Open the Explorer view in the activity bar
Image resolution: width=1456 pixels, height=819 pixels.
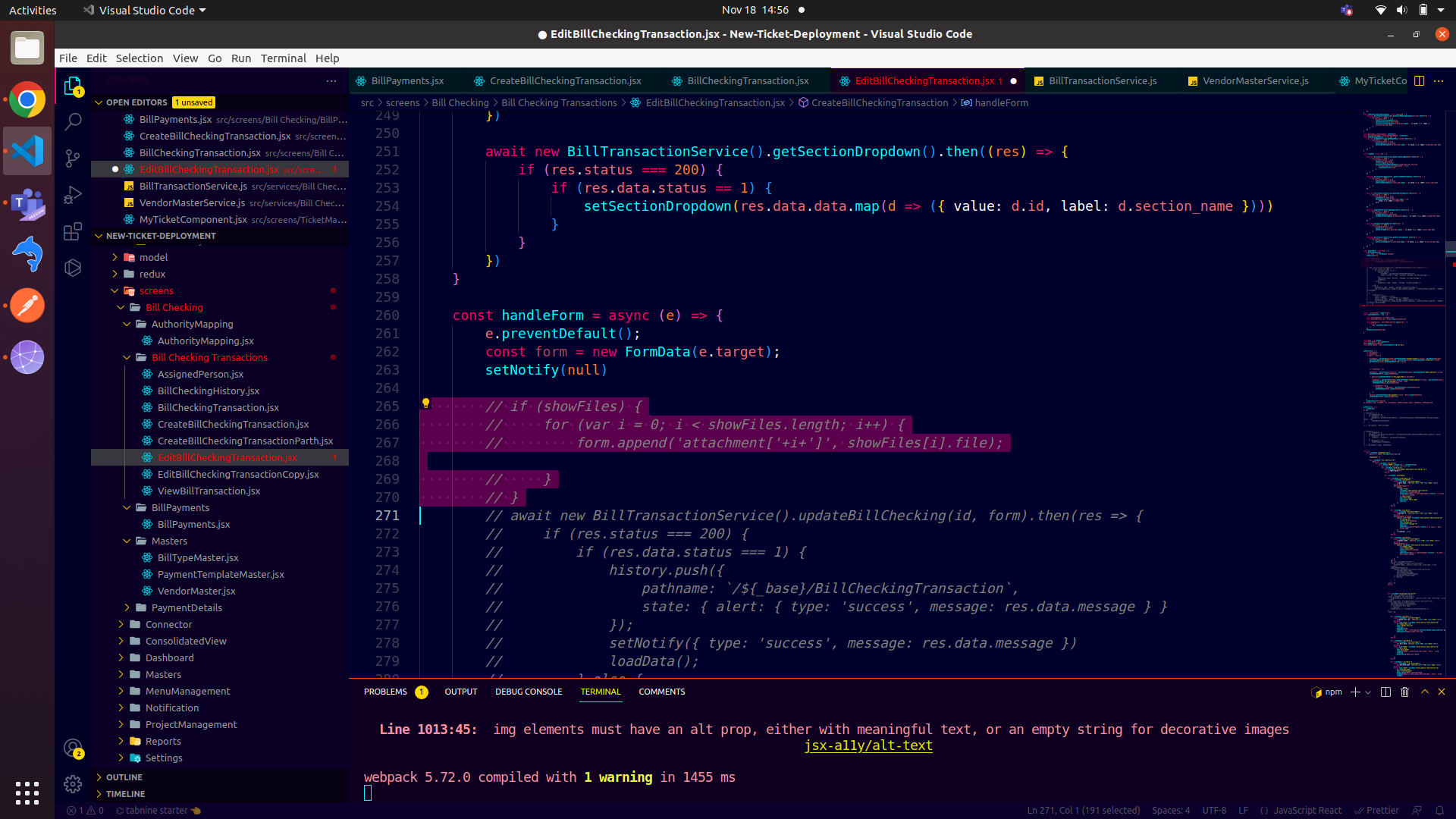pyautogui.click(x=73, y=86)
